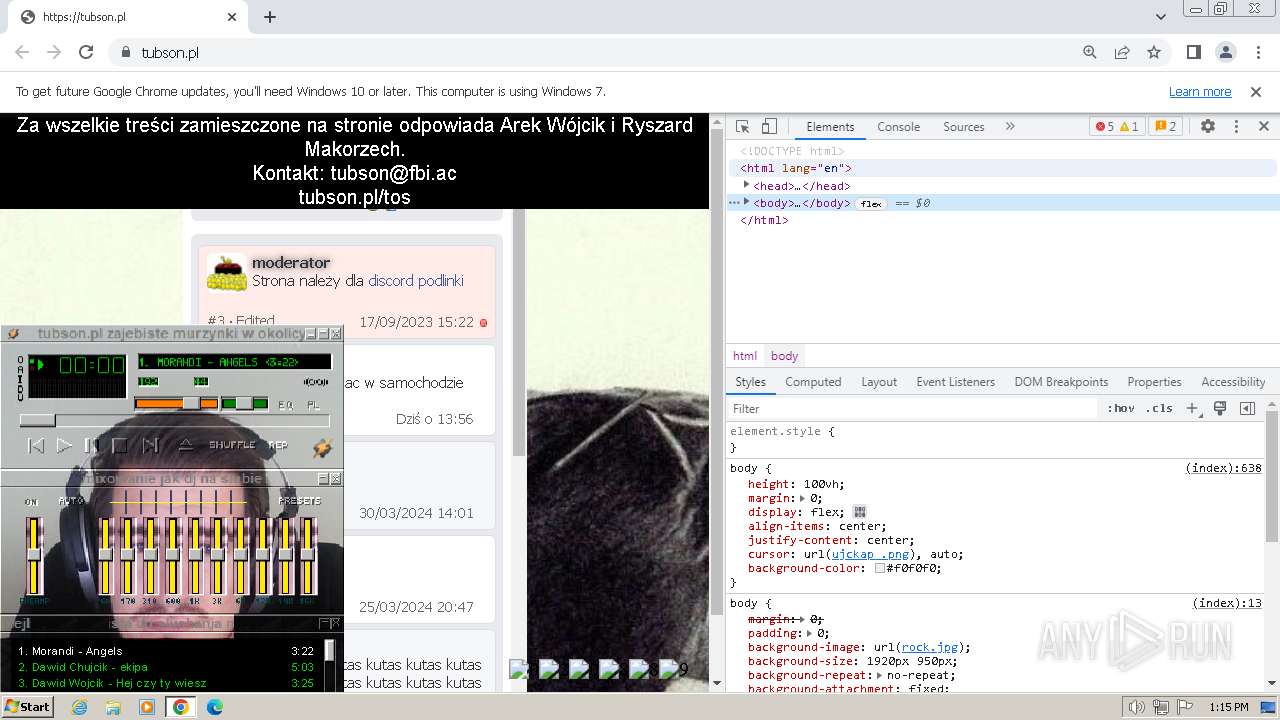This screenshot has height=720, width=1280.
Task: Share this page via the share icon
Action: (1122, 52)
